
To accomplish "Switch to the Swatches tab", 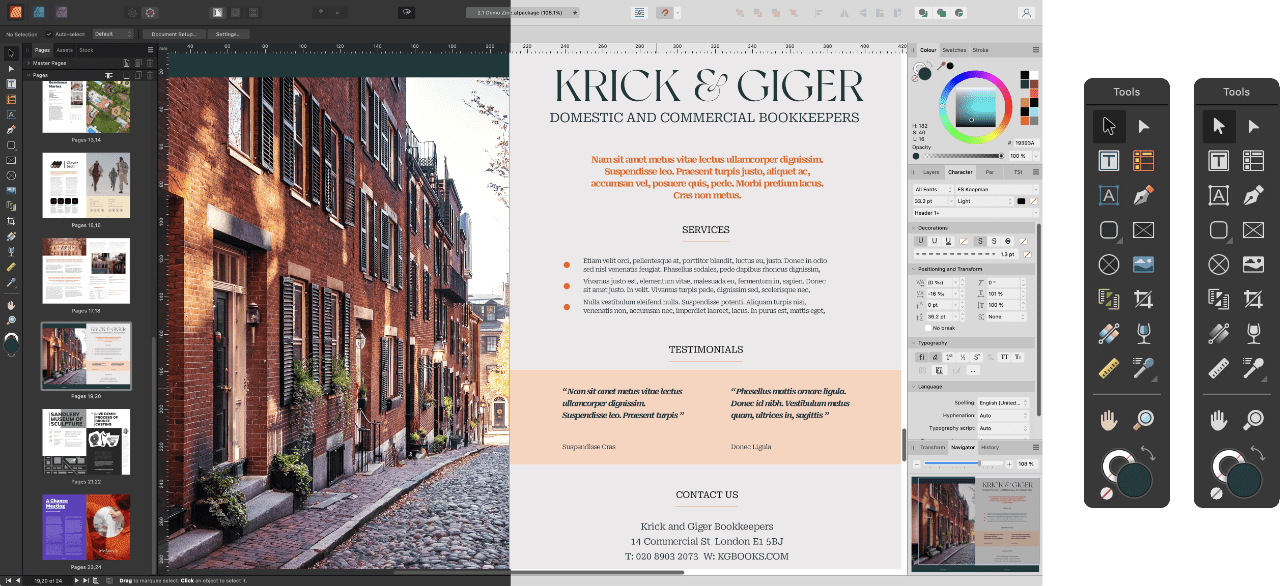I will coord(954,50).
